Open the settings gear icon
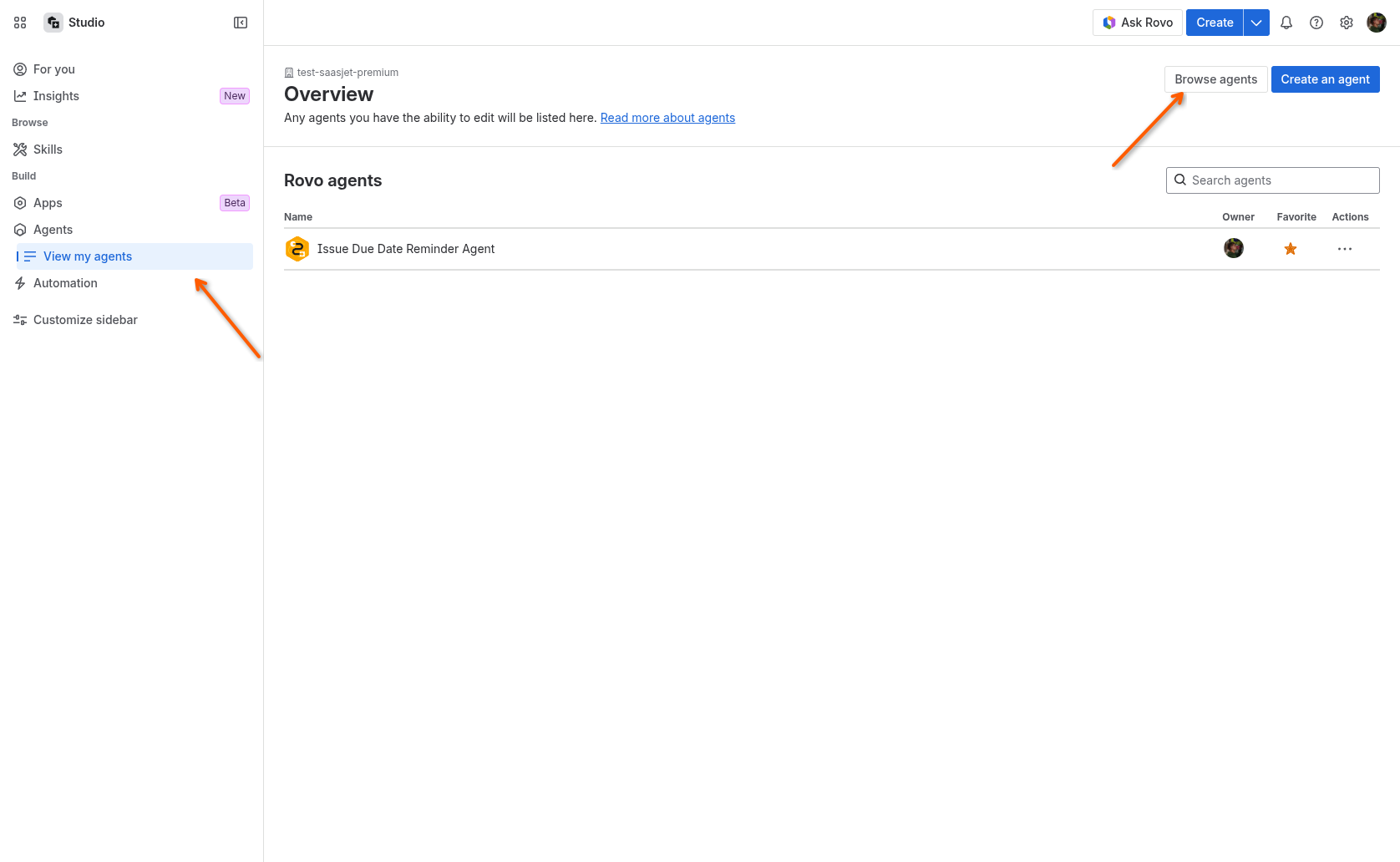This screenshot has height=862, width=1400. [x=1347, y=23]
